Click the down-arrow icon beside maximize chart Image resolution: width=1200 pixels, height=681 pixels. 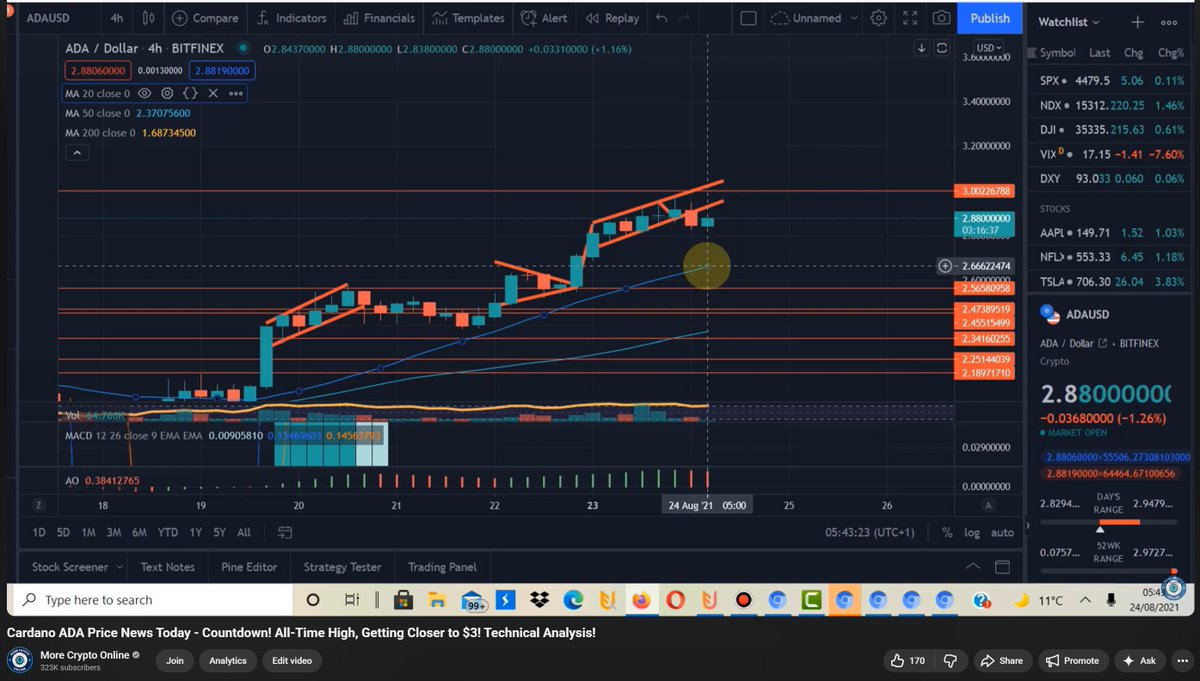922,48
